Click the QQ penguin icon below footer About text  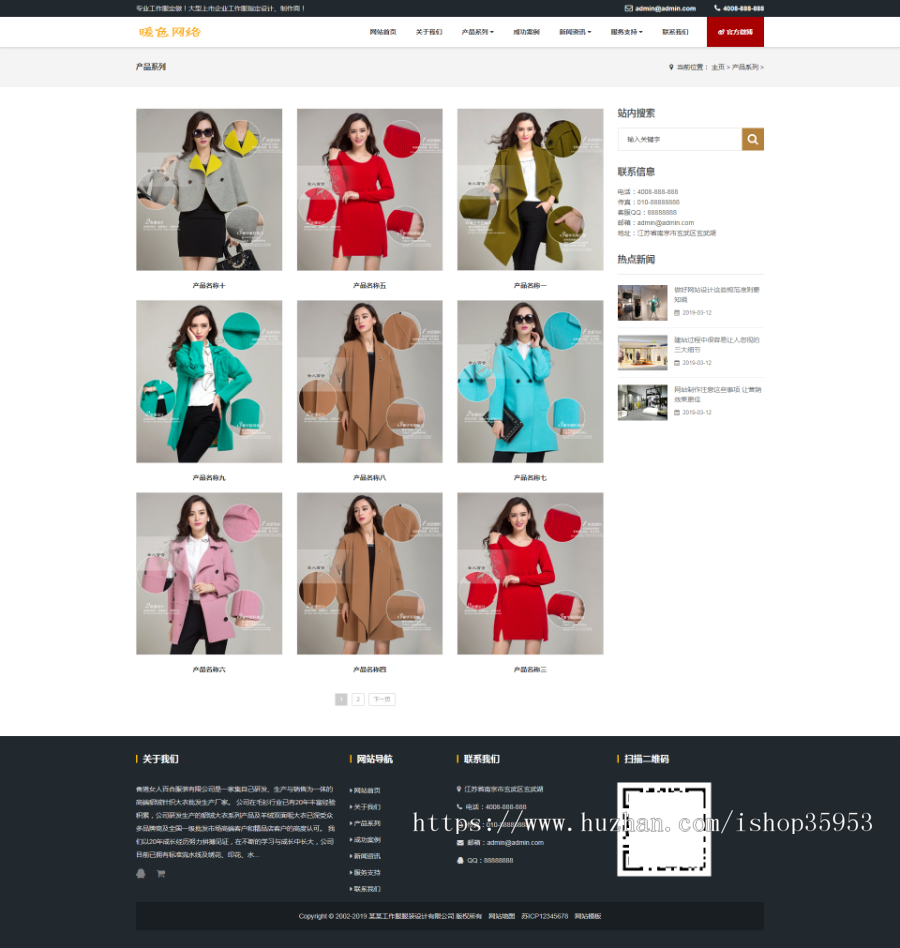[141, 874]
